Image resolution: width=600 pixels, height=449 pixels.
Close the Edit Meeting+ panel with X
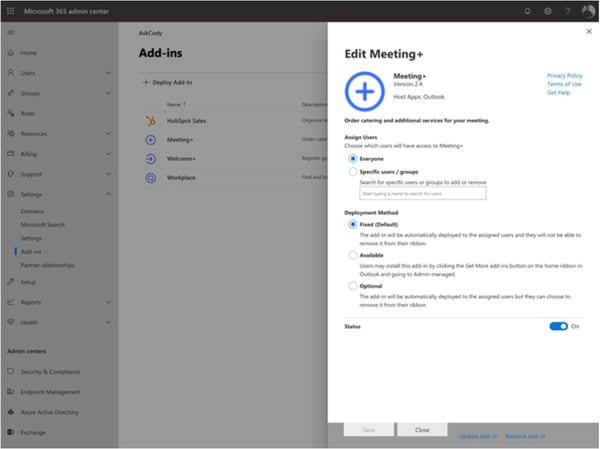[x=589, y=31]
